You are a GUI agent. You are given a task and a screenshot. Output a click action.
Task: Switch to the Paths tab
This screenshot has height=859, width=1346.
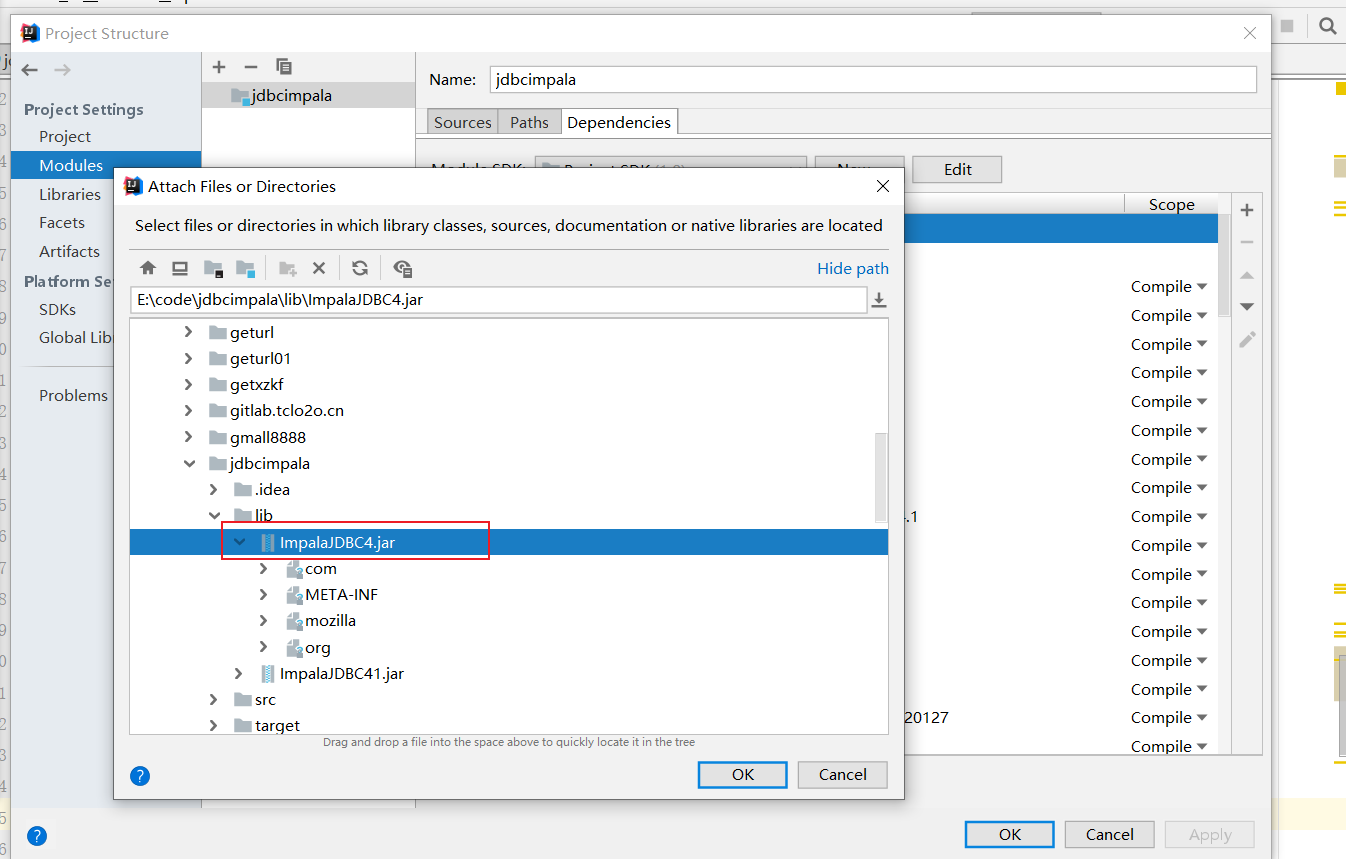529,122
